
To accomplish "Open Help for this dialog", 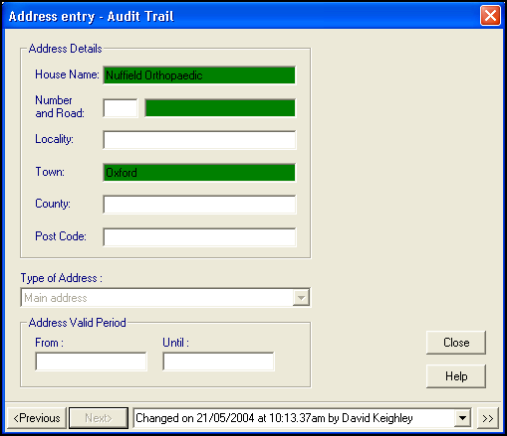I will [456, 376].
